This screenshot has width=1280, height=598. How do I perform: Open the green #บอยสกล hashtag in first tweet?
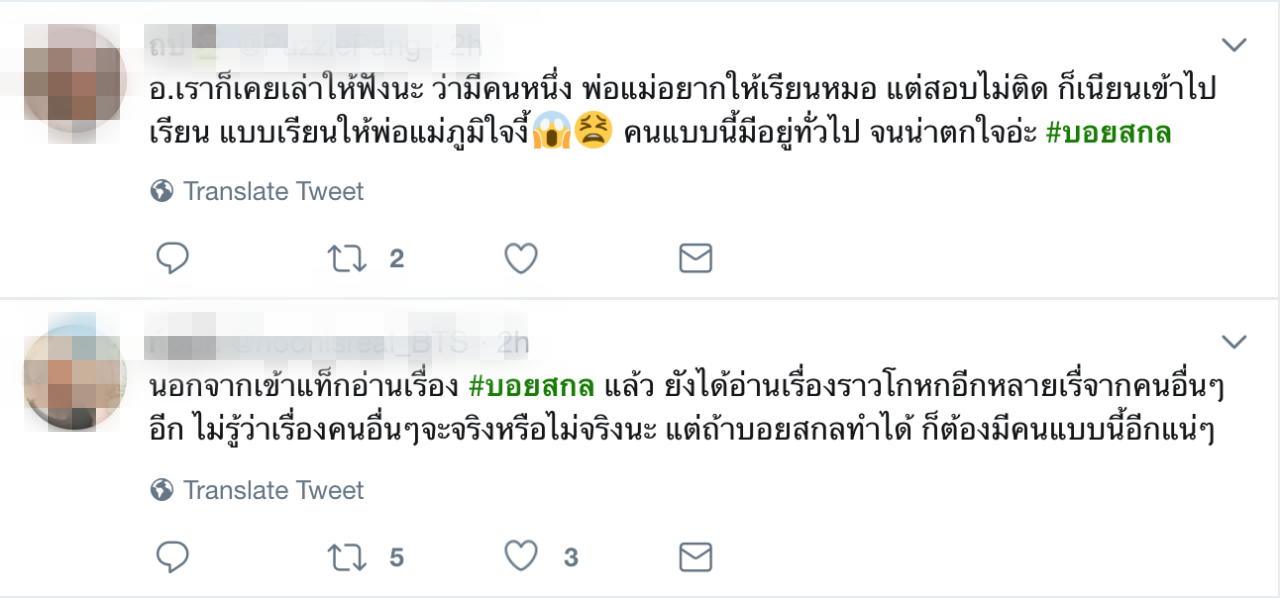point(1108,132)
